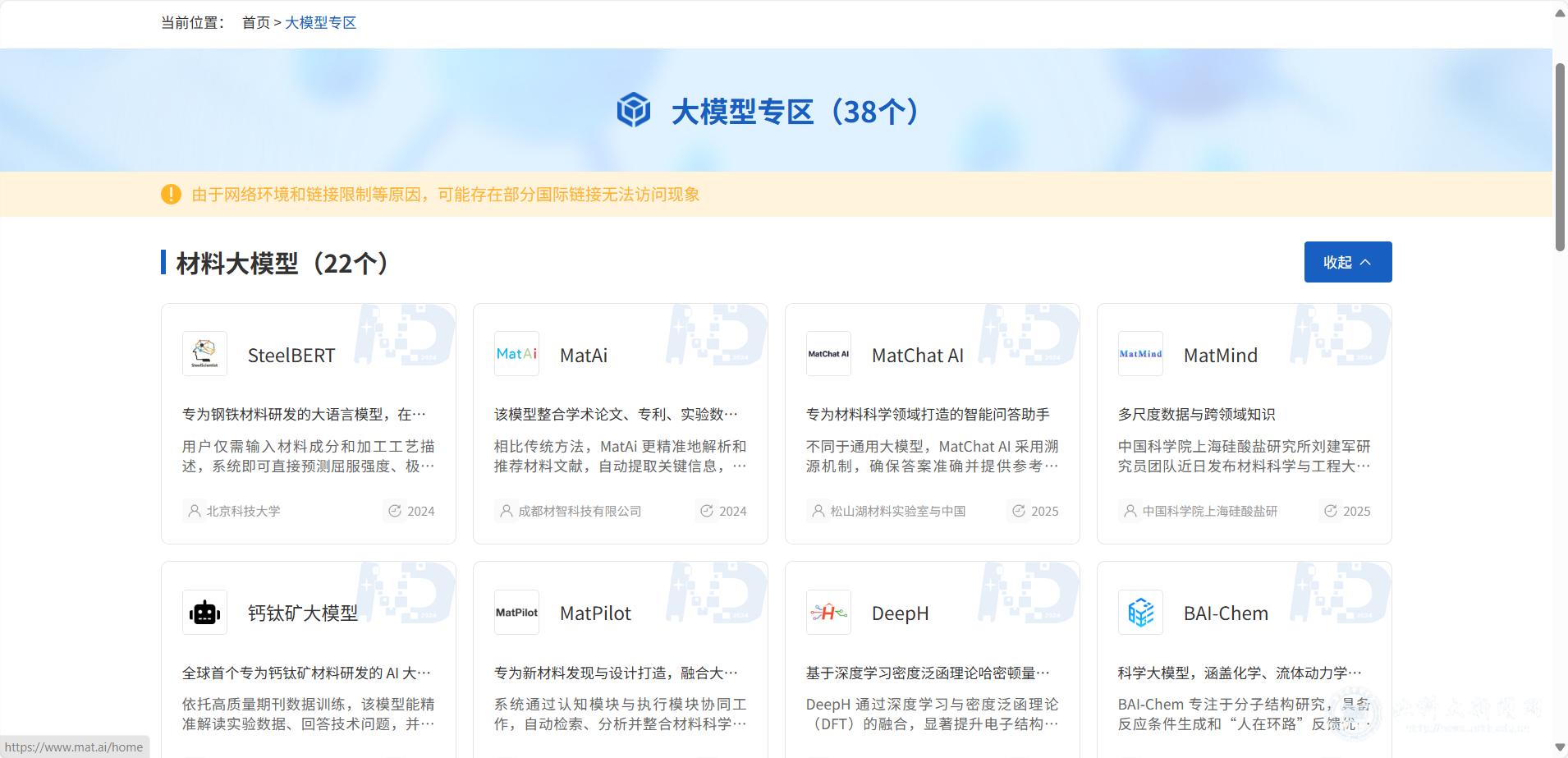Image resolution: width=1568 pixels, height=758 pixels.
Task: Click the SteelBERT logo icon
Action: [204, 354]
